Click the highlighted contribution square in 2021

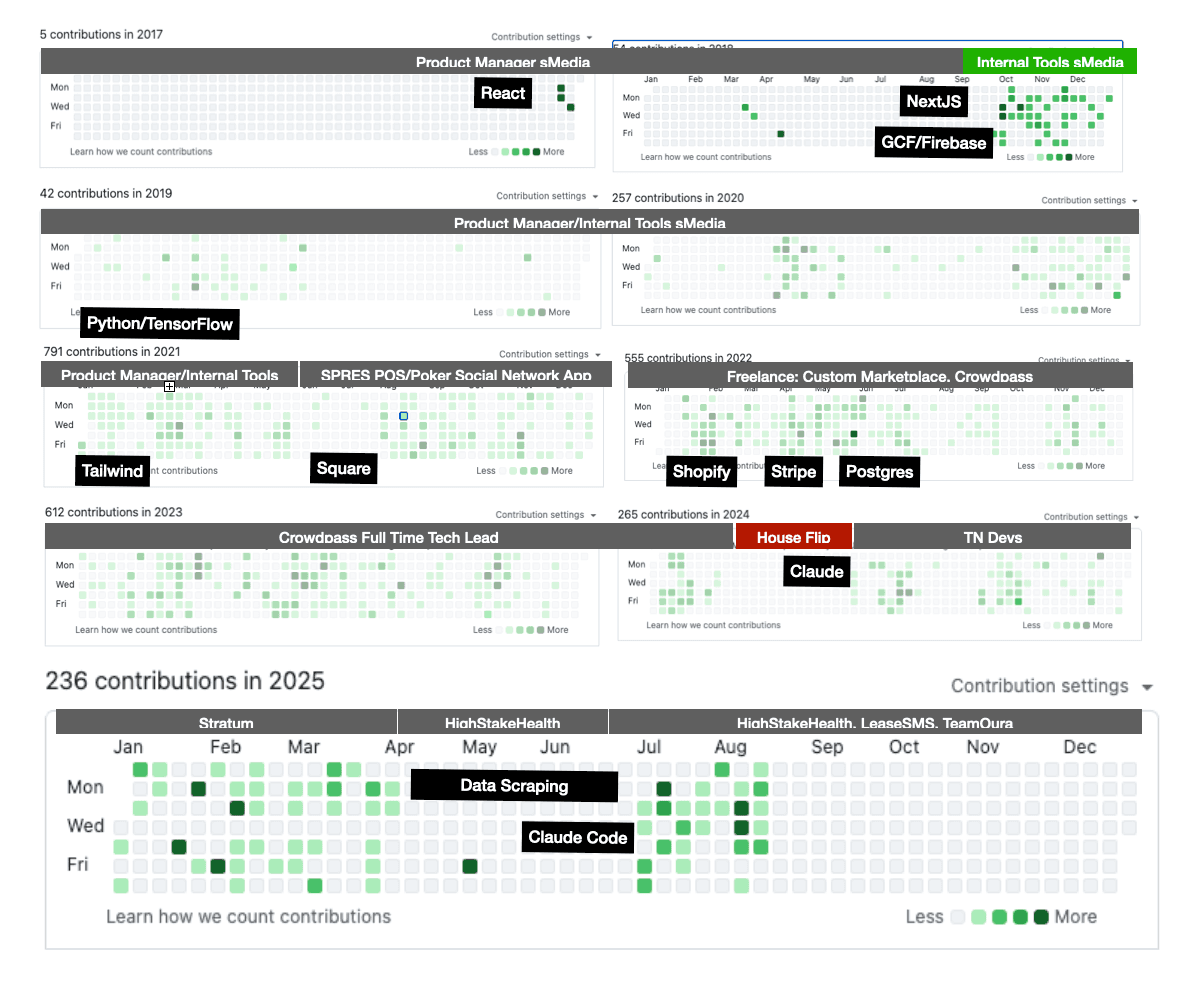pos(403,416)
